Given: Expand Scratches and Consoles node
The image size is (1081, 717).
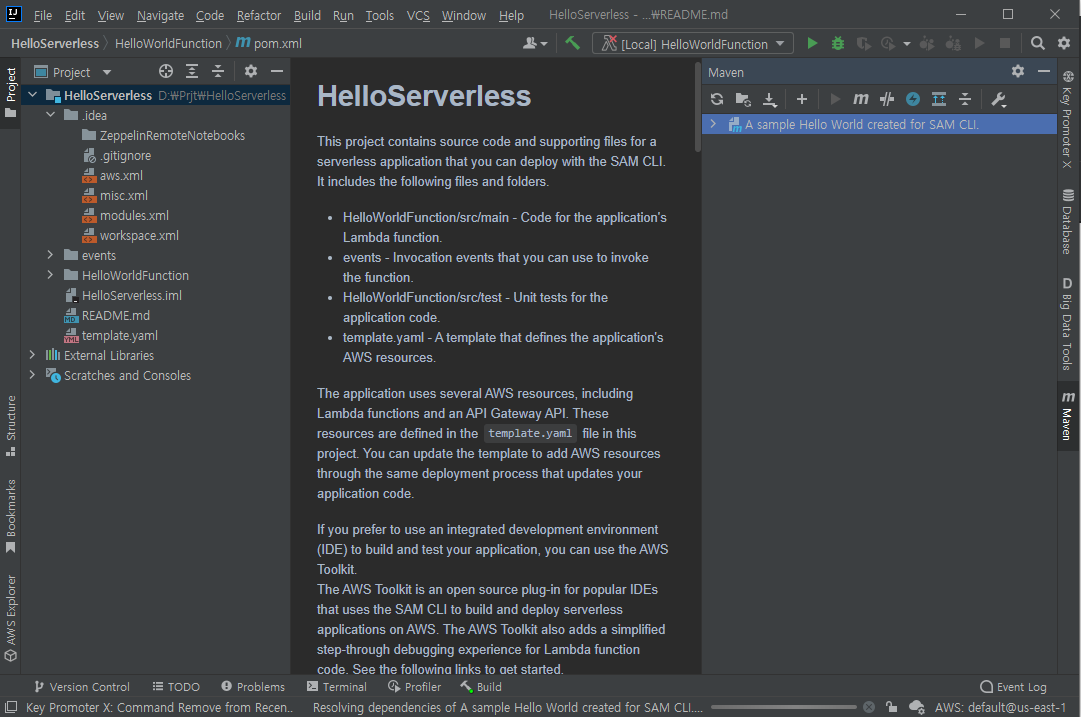Looking at the screenshot, I should tap(32, 375).
